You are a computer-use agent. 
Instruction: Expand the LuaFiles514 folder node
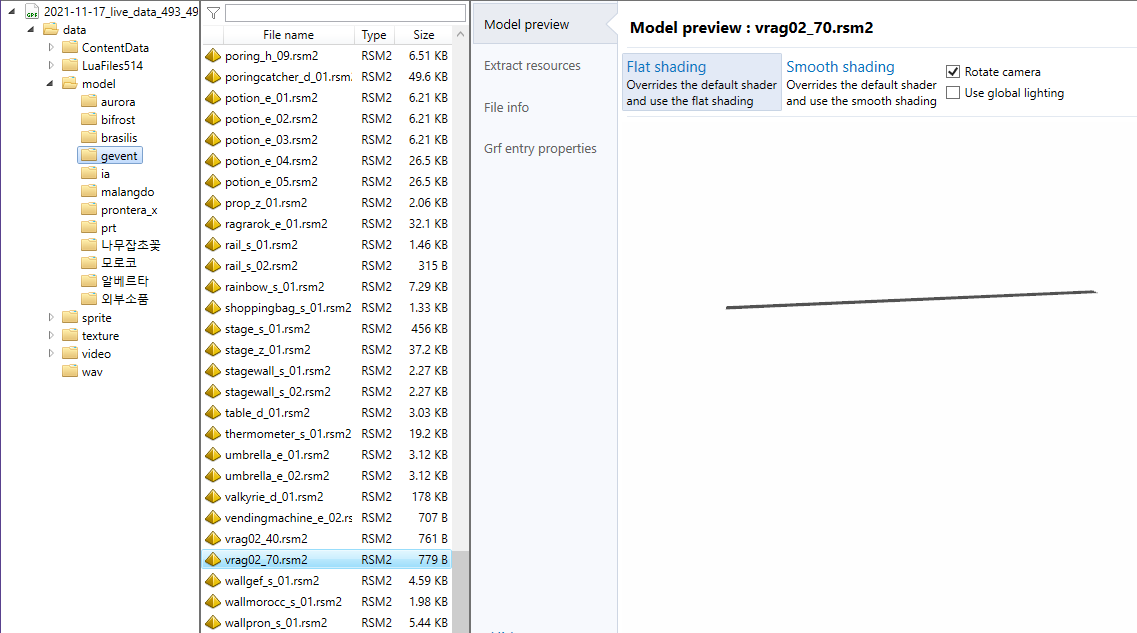(x=50, y=65)
